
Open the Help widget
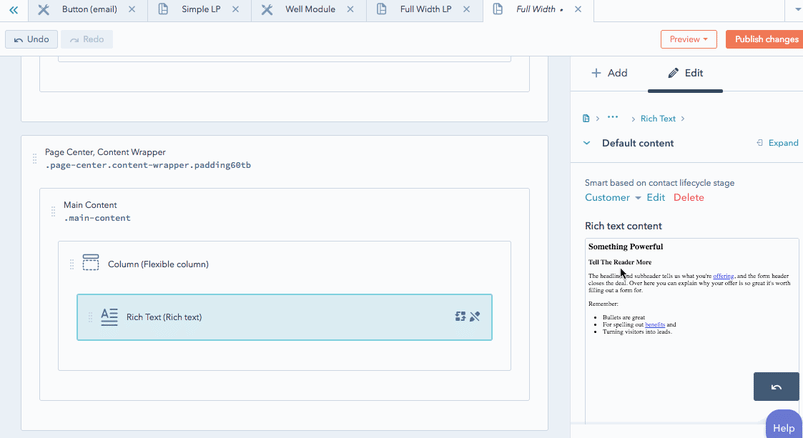[x=784, y=425]
